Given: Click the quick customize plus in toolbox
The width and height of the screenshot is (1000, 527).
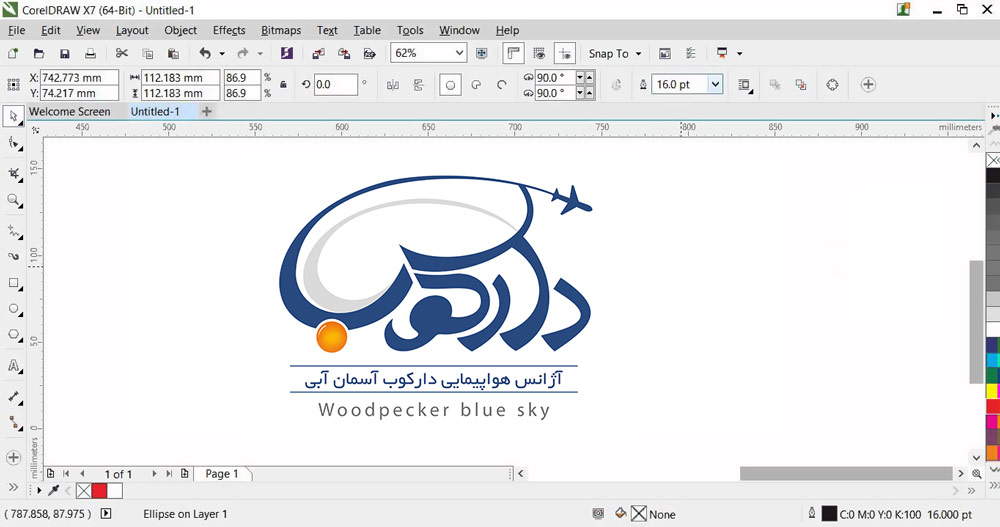Looking at the screenshot, I should (13, 457).
